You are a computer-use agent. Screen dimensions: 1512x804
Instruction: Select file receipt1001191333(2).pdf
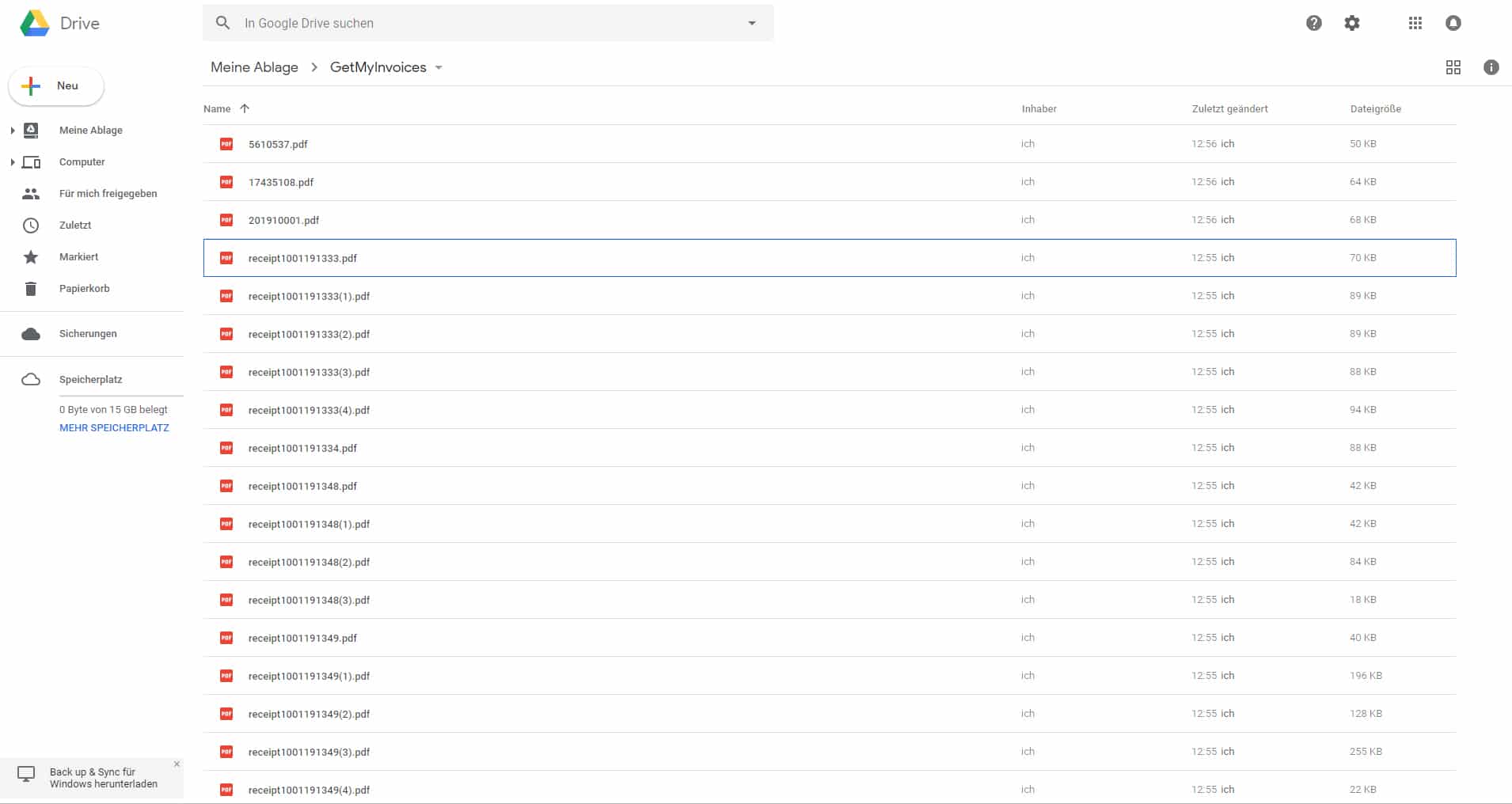830,334
